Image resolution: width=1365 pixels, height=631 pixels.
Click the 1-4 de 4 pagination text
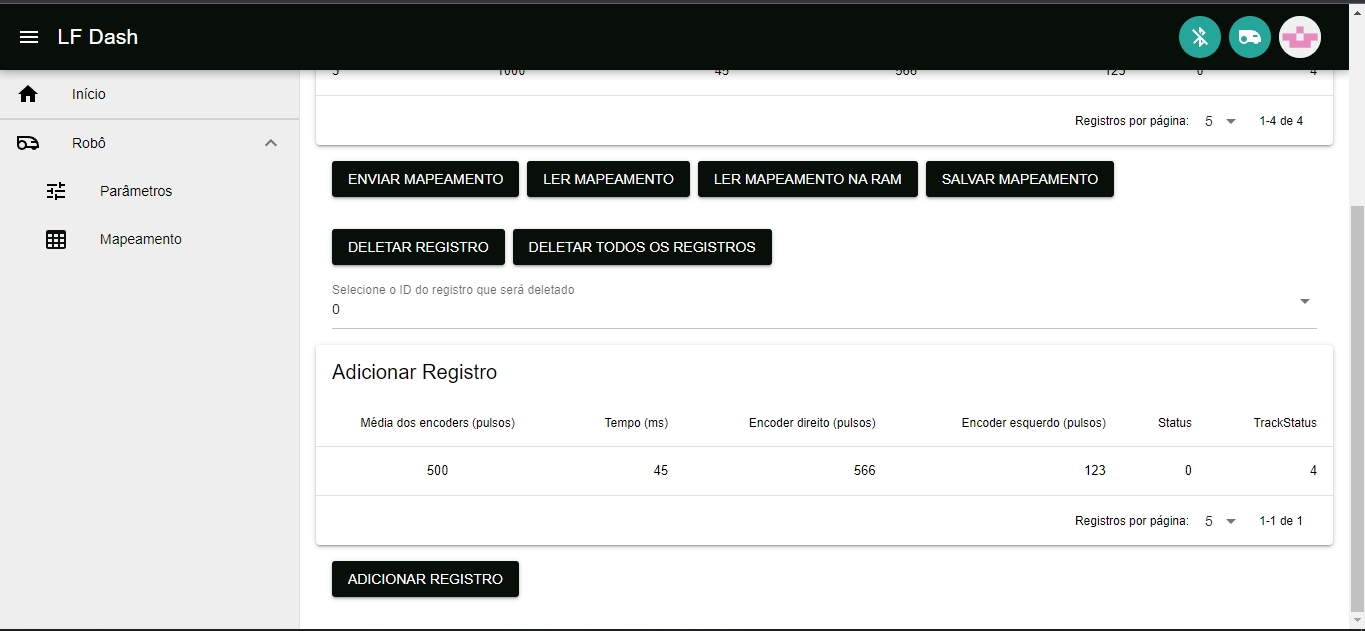(1281, 121)
